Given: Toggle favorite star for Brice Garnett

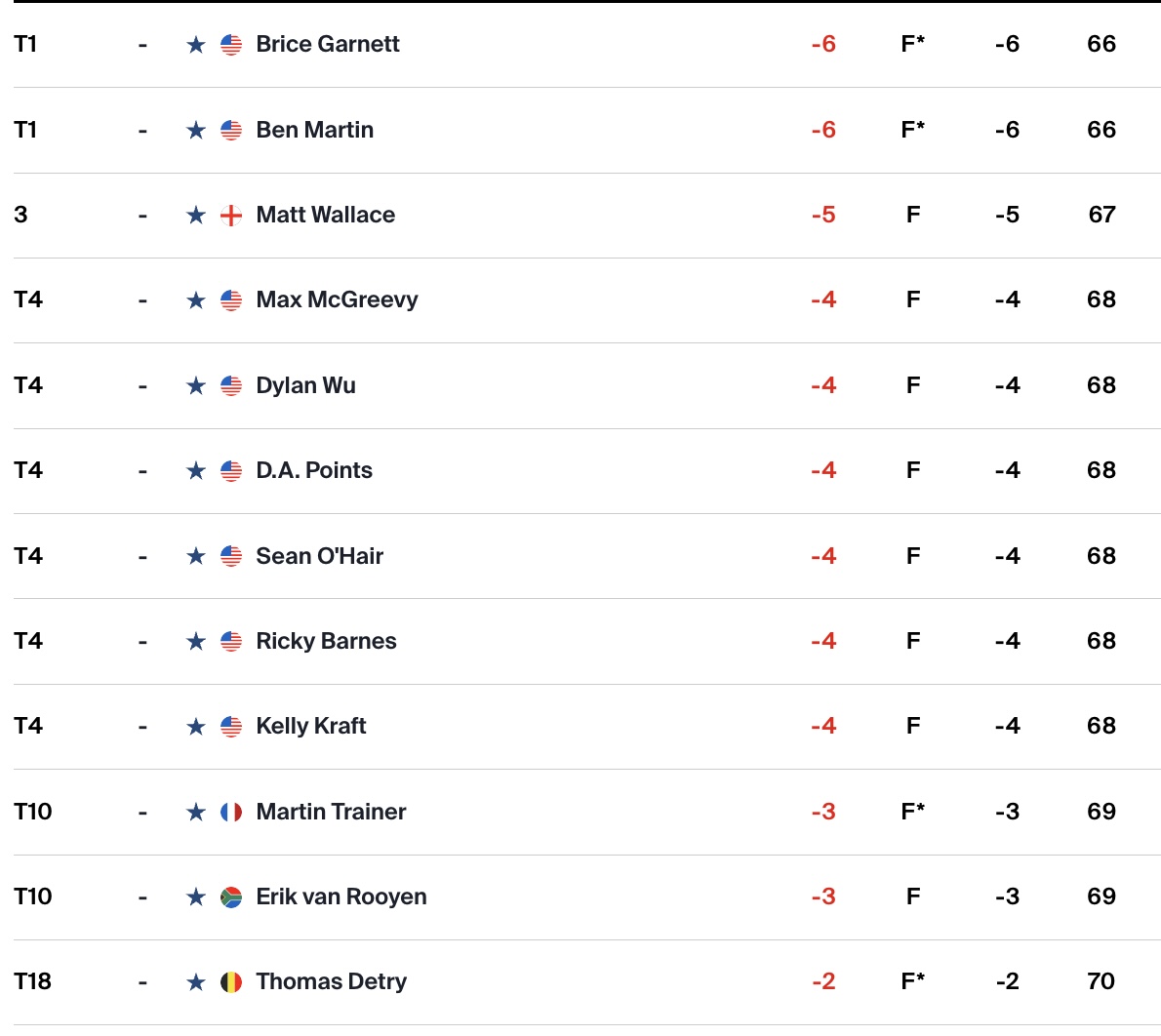Looking at the screenshot, I should click(195, 45).
